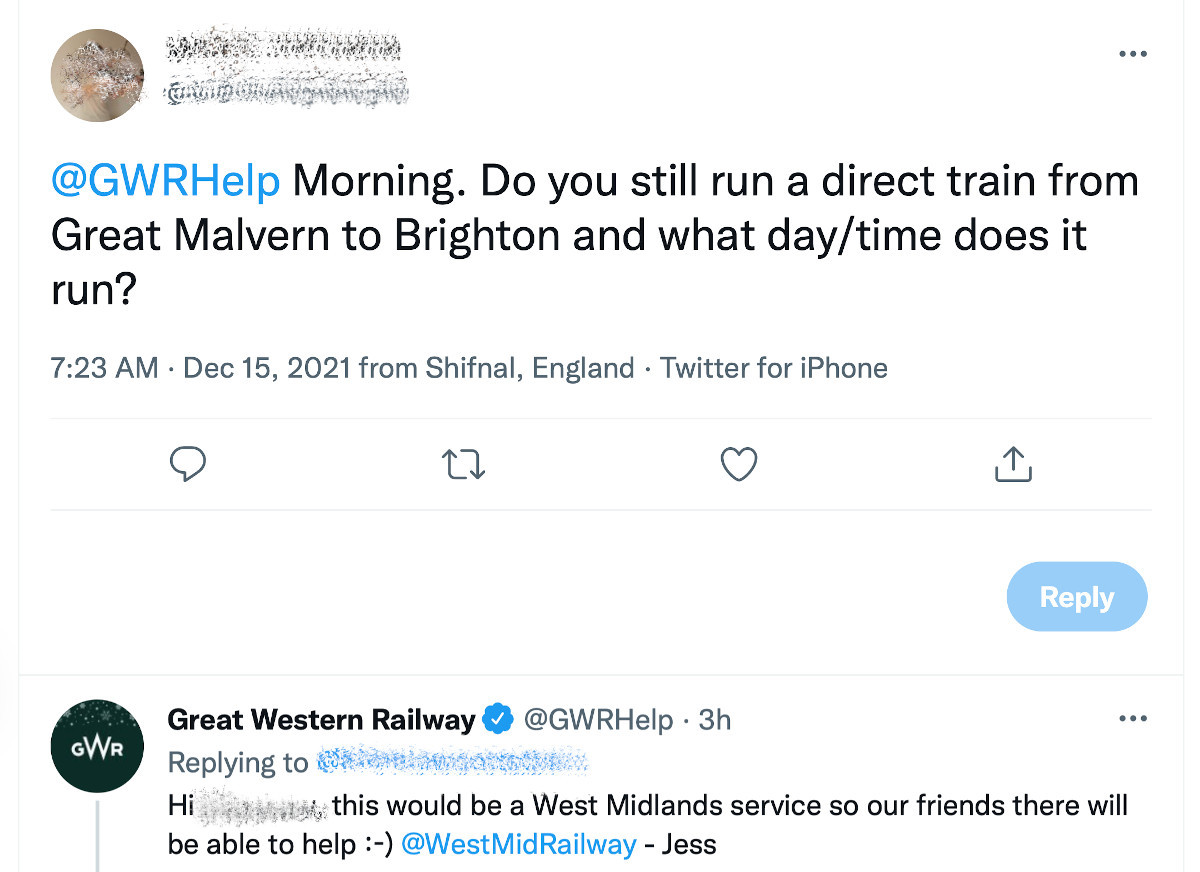This screenshot has width=1200, height=872.
Task: Click the 7:23 AM · Dec 15, 2021 timestamp
Action: click(x=200, y=368)
